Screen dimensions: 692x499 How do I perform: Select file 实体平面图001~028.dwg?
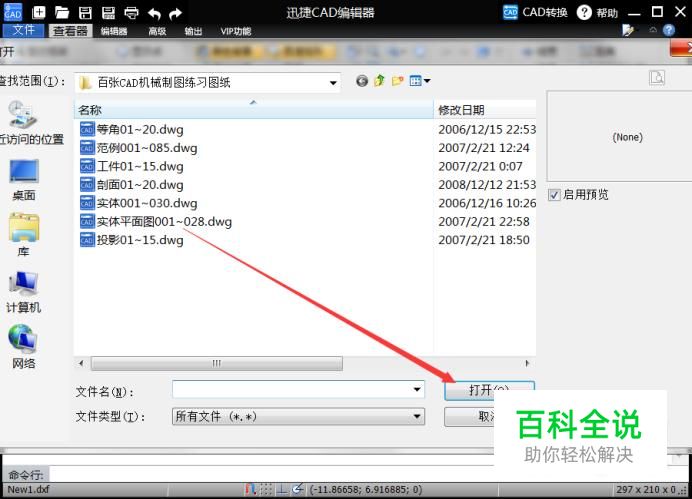[156, 221]
